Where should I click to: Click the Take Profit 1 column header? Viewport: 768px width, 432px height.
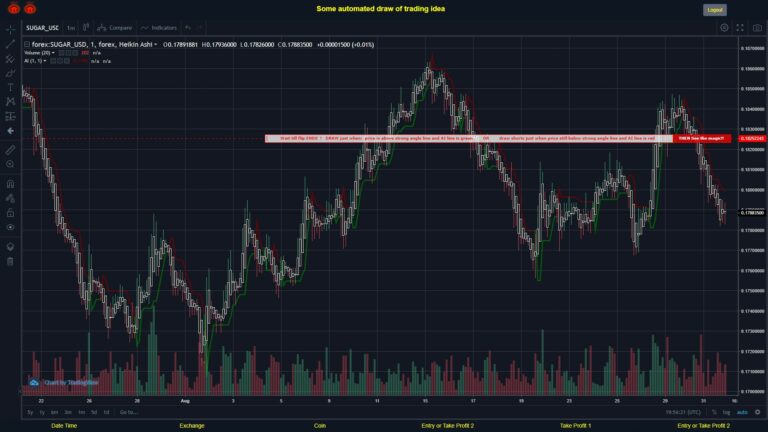pyautogui.click(x=576, y=426)
